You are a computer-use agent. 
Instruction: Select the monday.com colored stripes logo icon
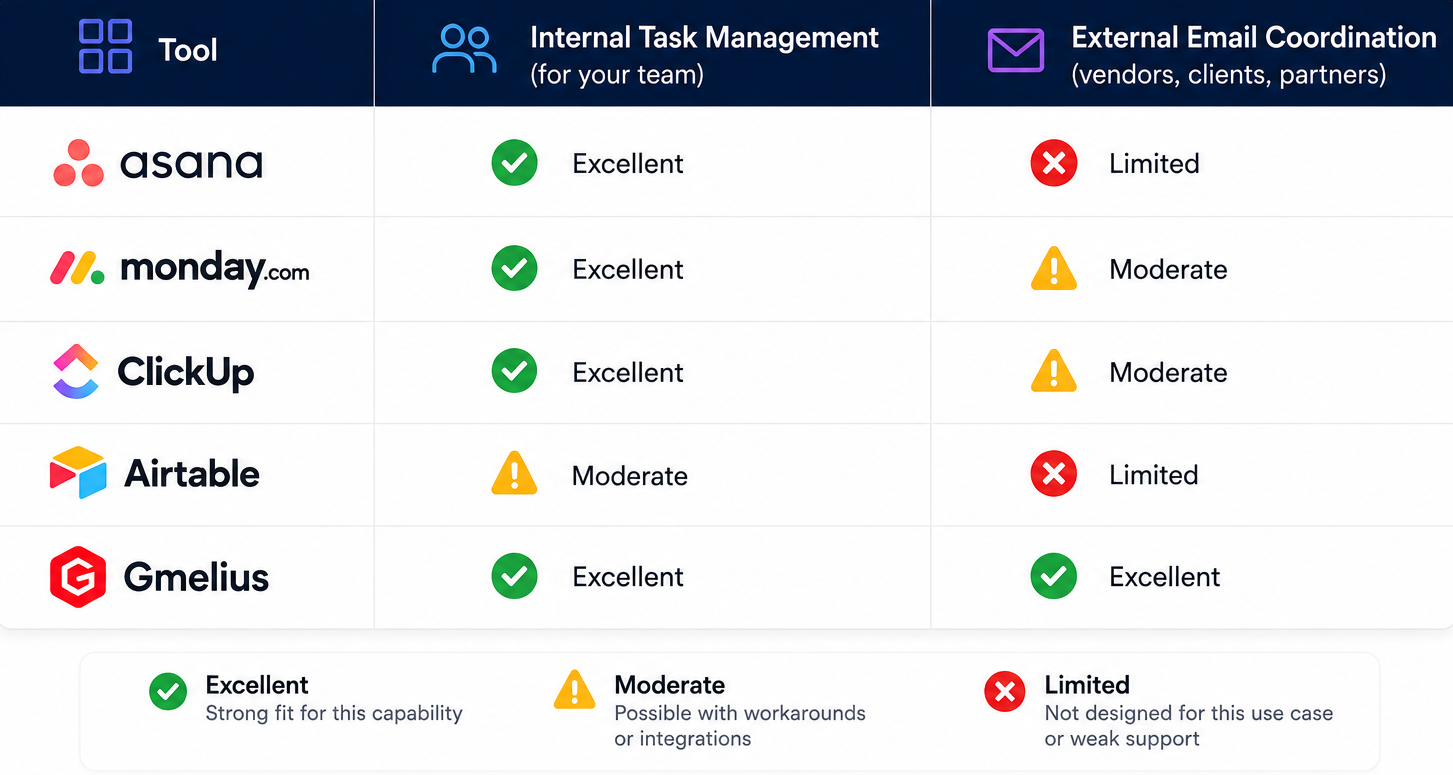pos(77,268)
